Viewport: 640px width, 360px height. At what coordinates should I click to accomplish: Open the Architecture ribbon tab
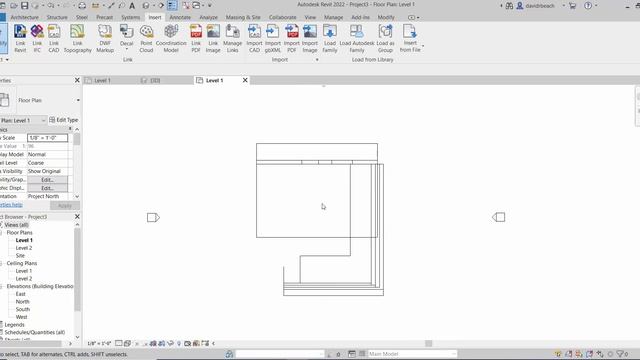pos(24,18)
